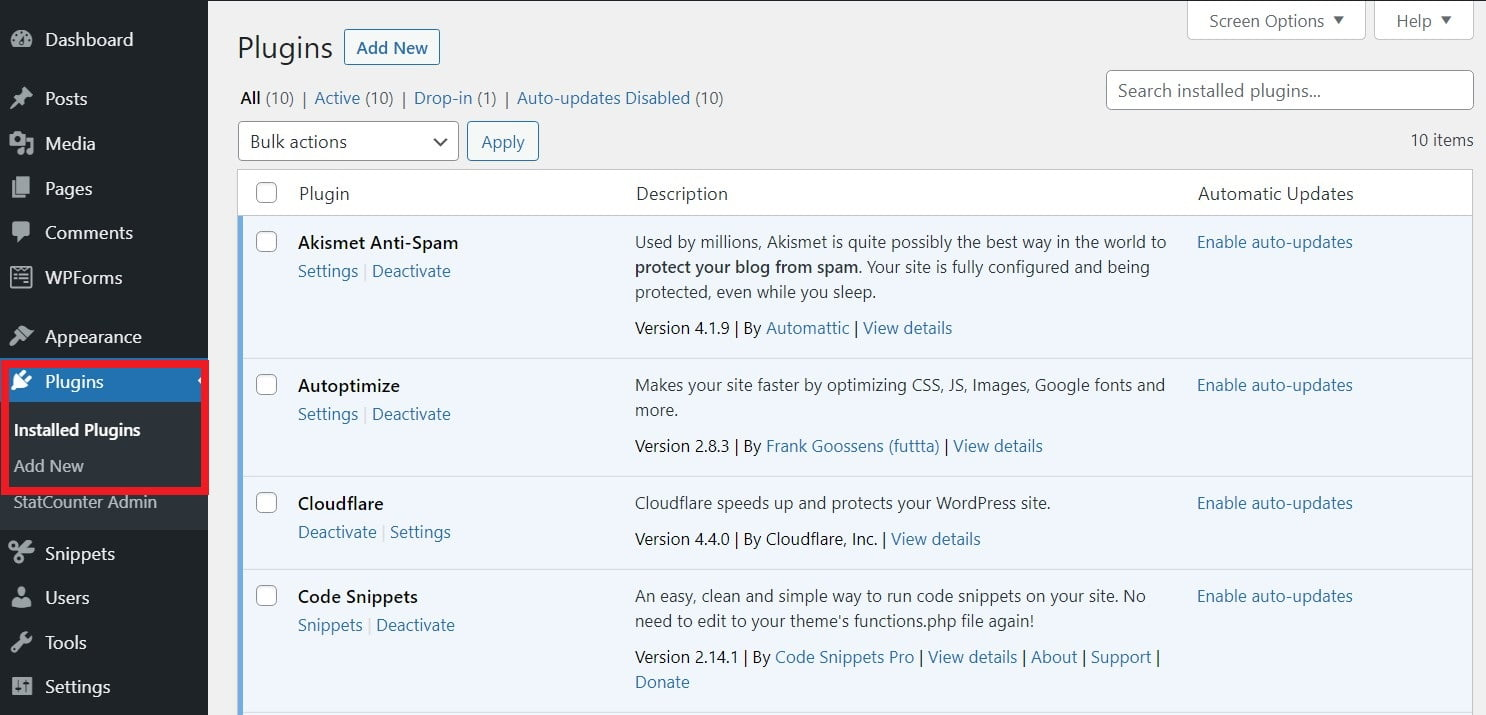The height and width of the screenshot is (715, 1486).
Task: Filter plugins by Drop-in (1)
Action: click(455, 98)
